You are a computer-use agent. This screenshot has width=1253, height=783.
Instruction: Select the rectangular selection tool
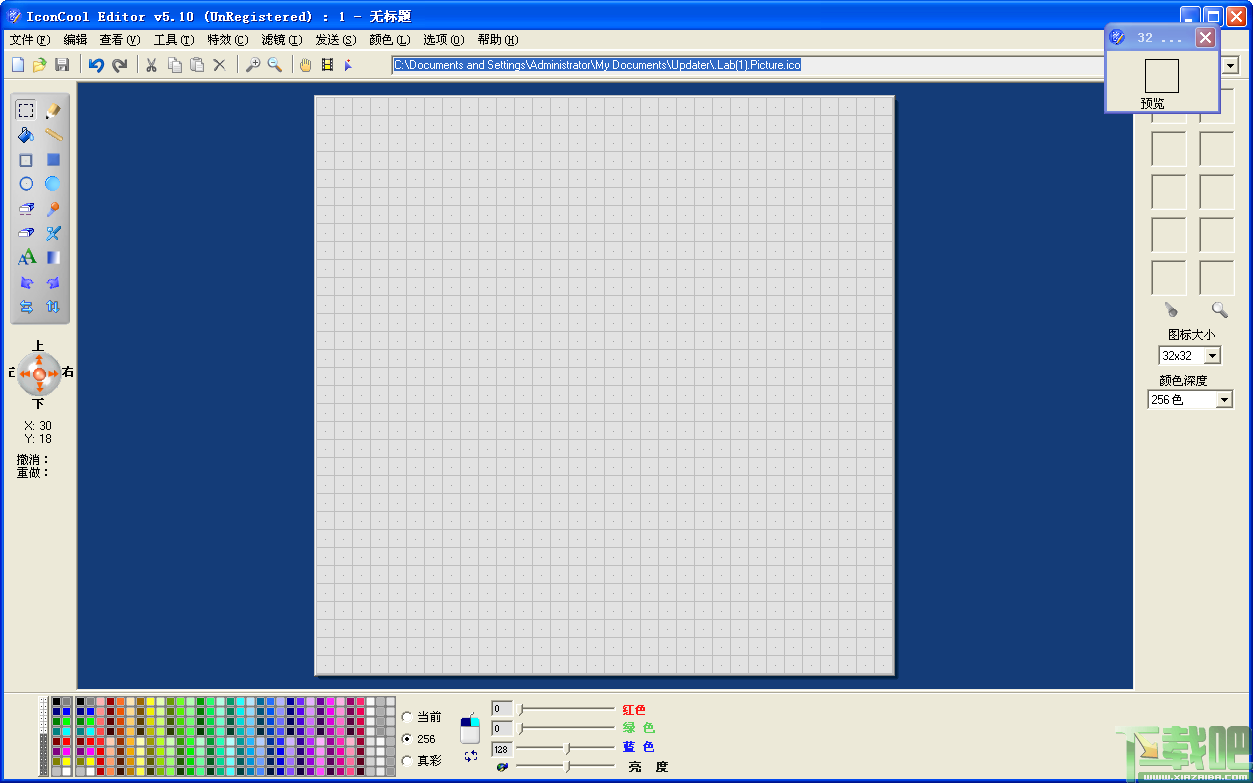[26, 110]
